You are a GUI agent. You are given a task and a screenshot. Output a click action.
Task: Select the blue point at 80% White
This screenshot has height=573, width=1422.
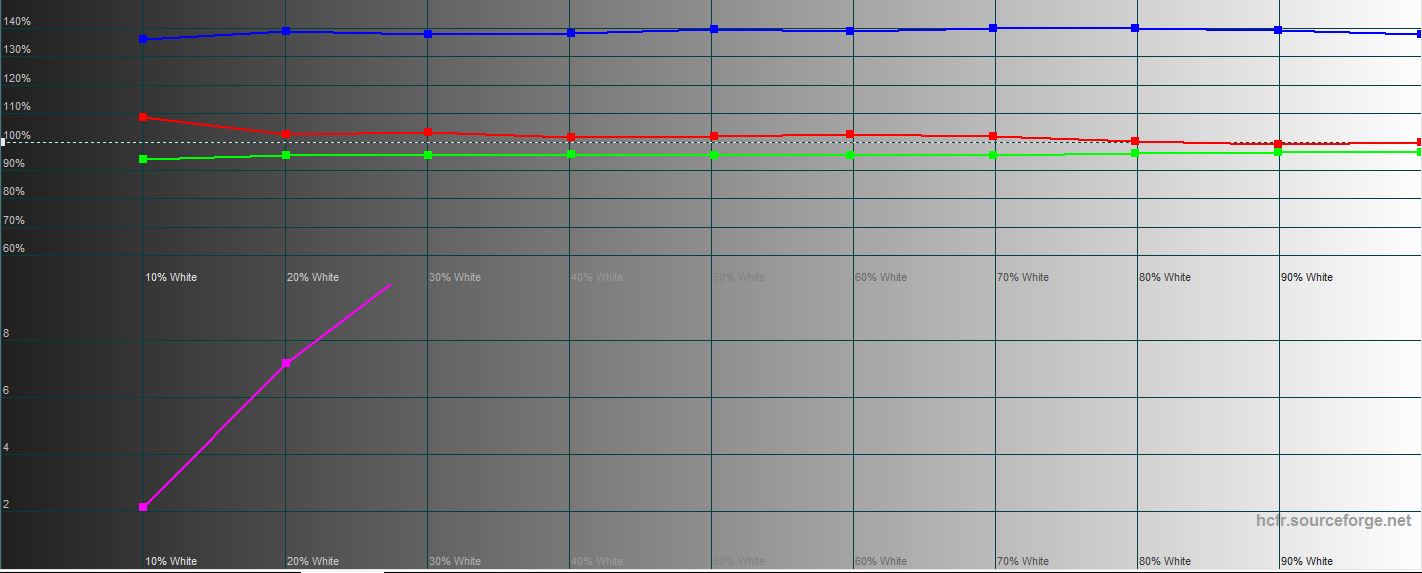pos(1135,28)
